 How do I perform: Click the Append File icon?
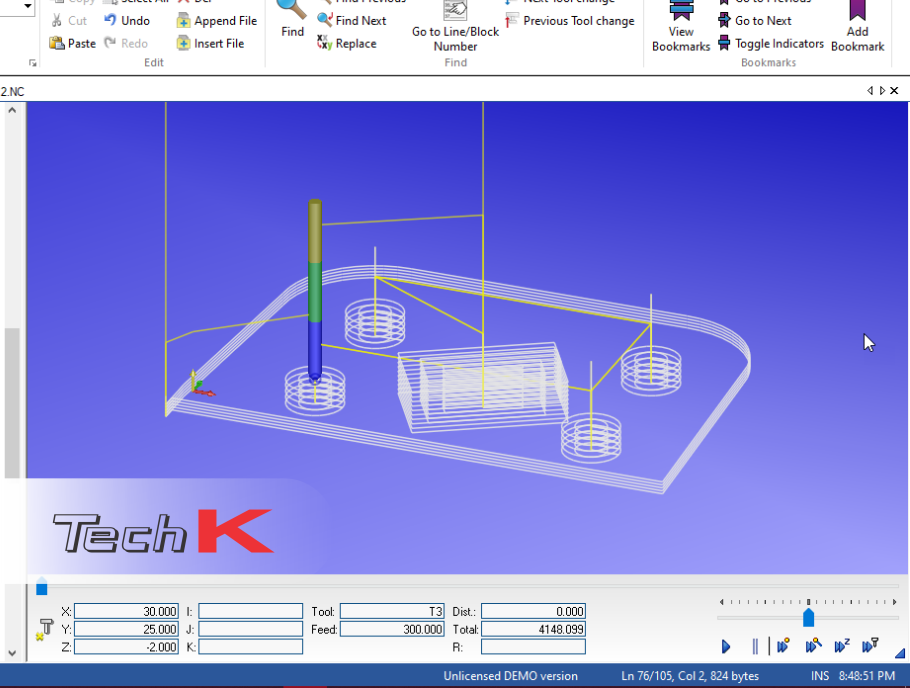tap(186, 20)
